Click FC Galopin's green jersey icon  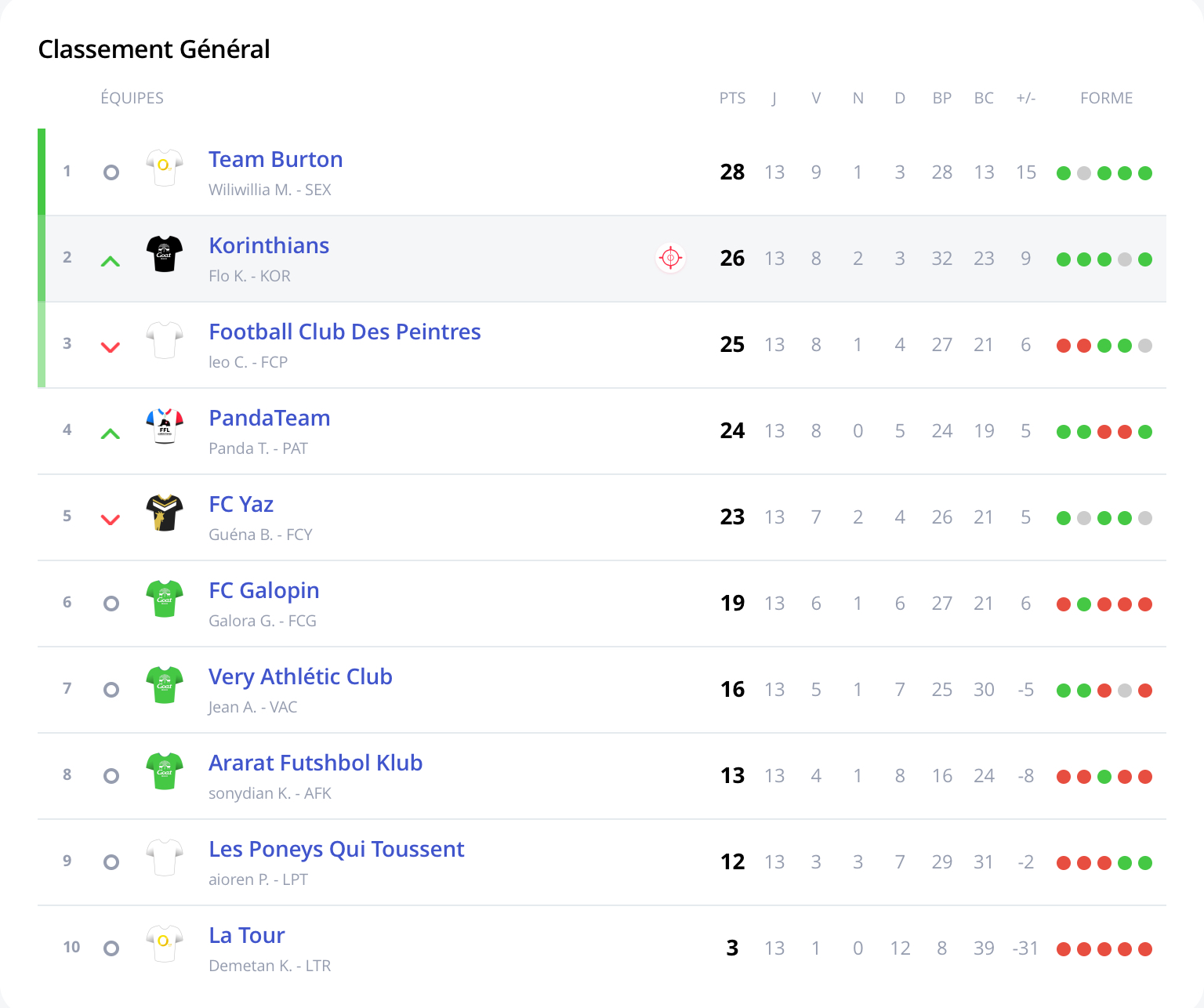point(165,599)
